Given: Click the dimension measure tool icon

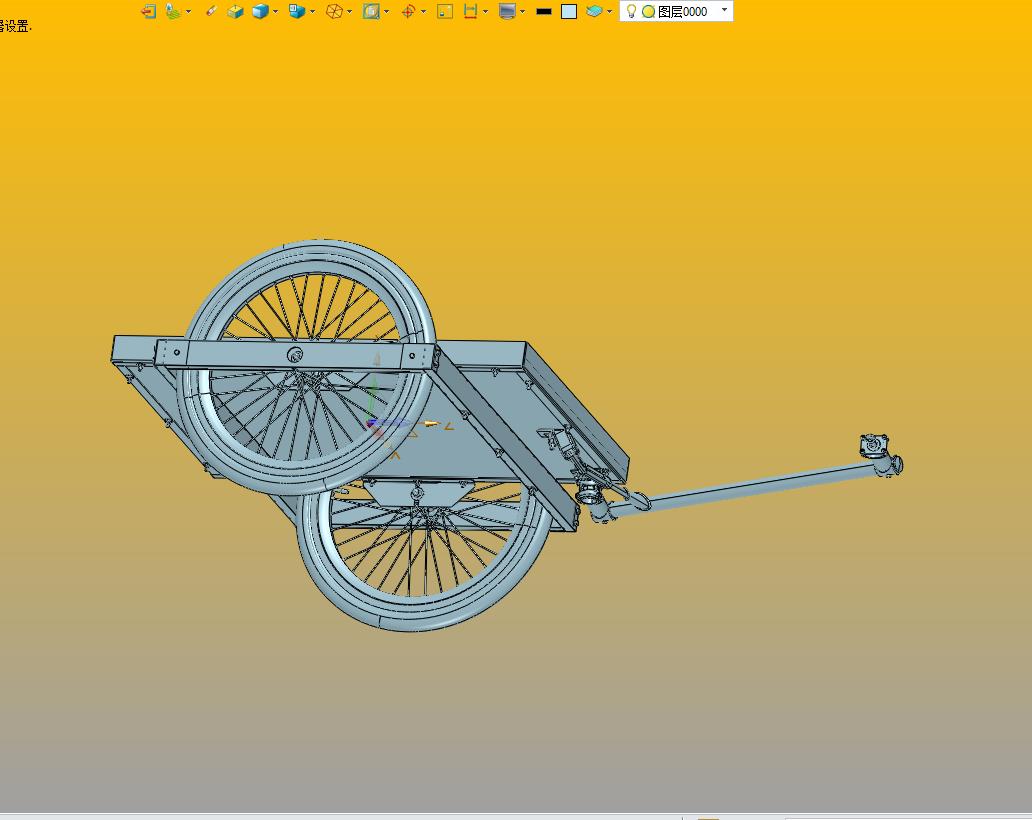Looking at the screenshot, I should tap(471, 11).
